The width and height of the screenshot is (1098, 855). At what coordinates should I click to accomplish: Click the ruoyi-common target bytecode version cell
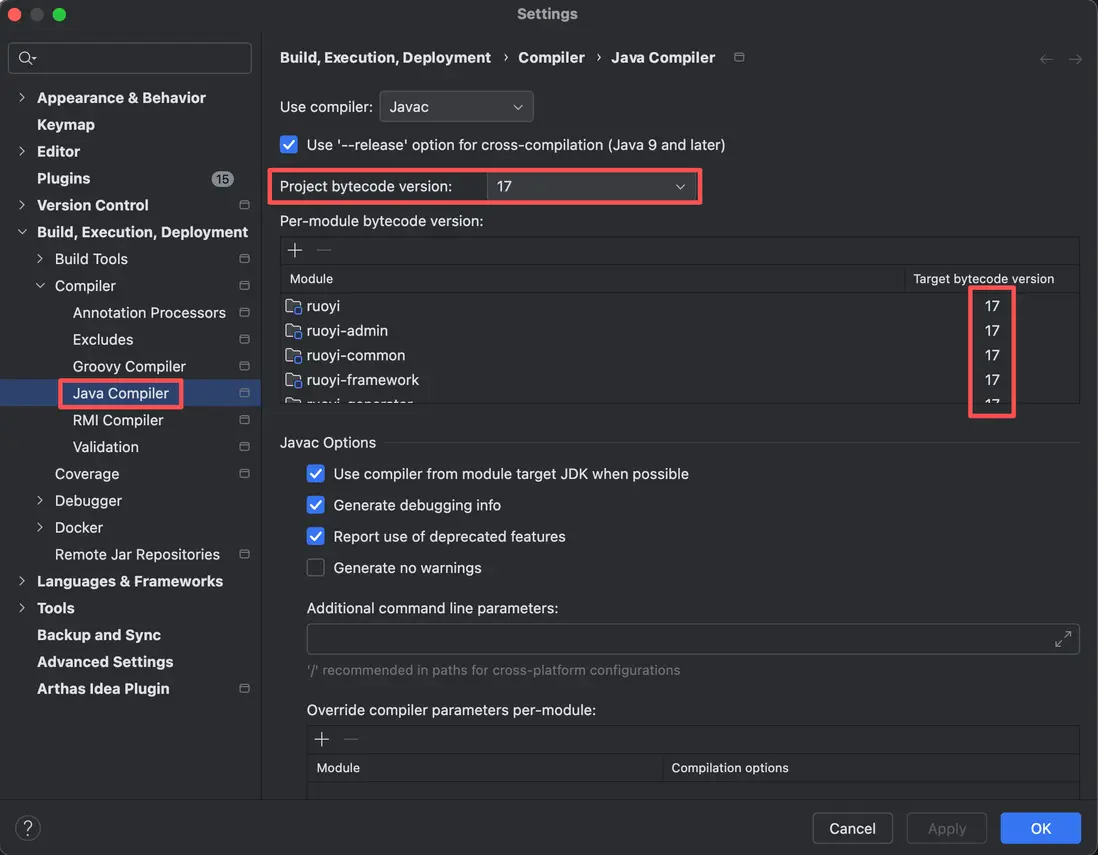tap(992, 355)
